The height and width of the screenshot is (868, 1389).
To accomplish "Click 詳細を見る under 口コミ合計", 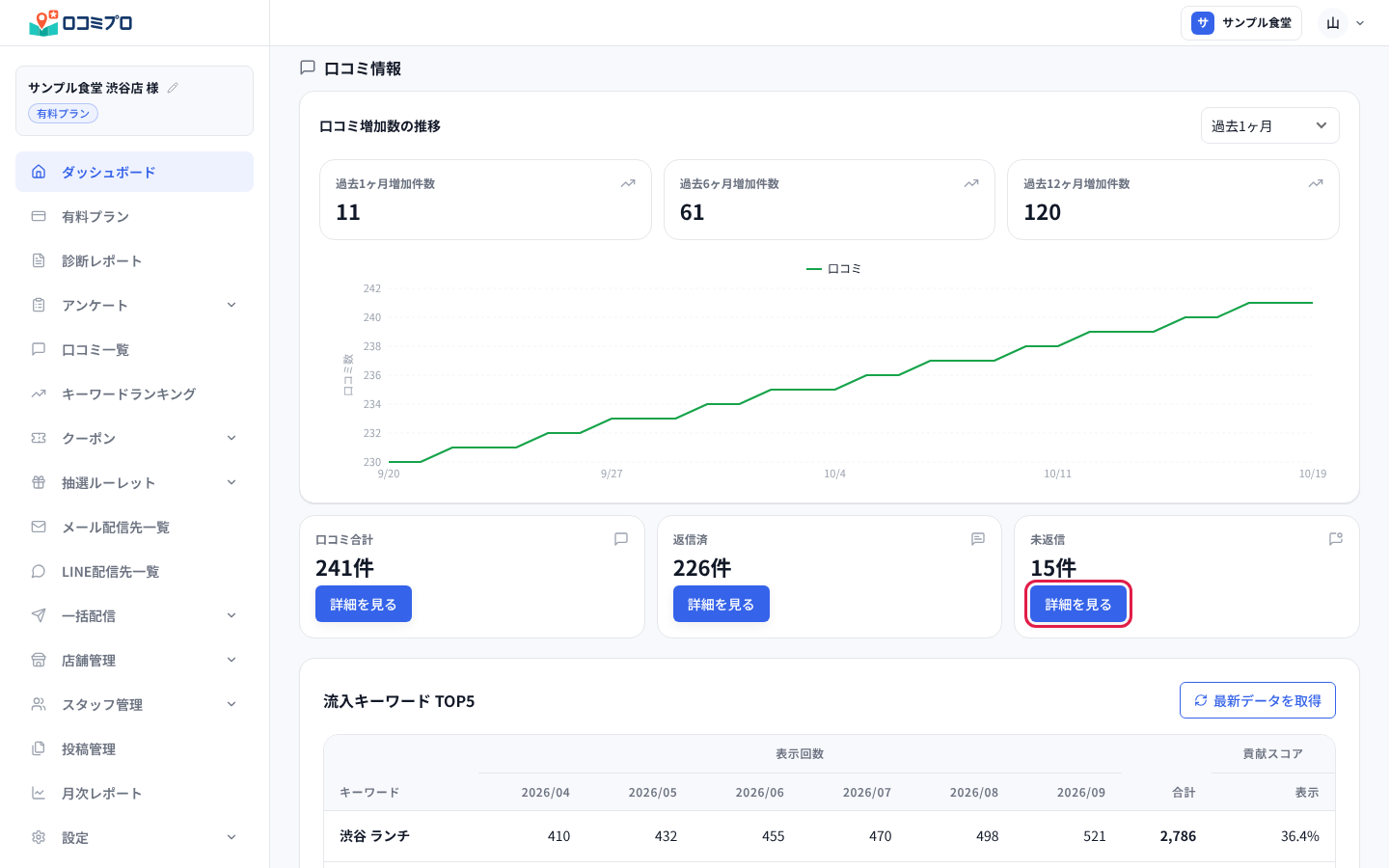I will (x=364, y=604).
